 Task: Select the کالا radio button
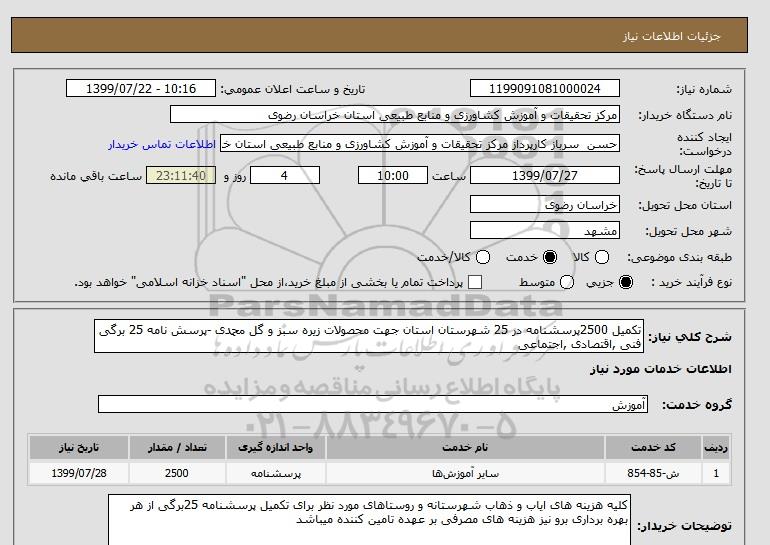coord(602,257)
